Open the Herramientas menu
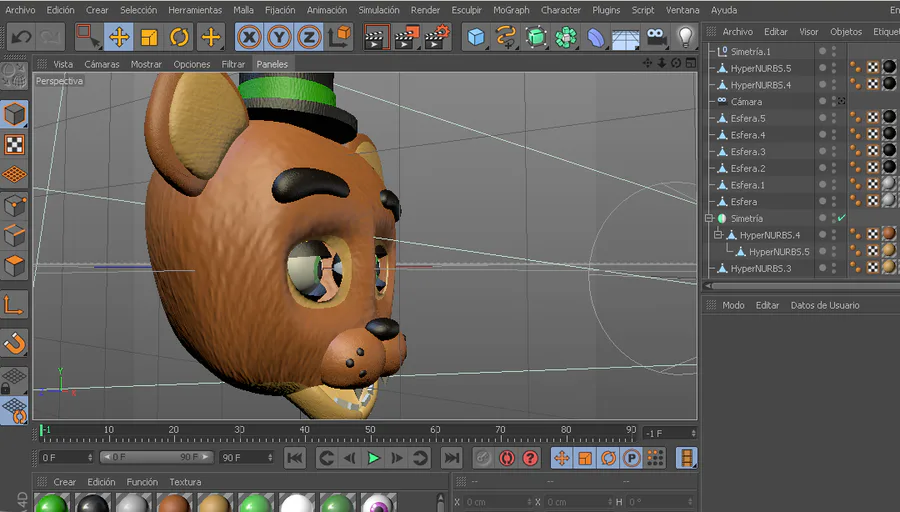The height and width of the screenshot is (512, 900). coord(195,10)
